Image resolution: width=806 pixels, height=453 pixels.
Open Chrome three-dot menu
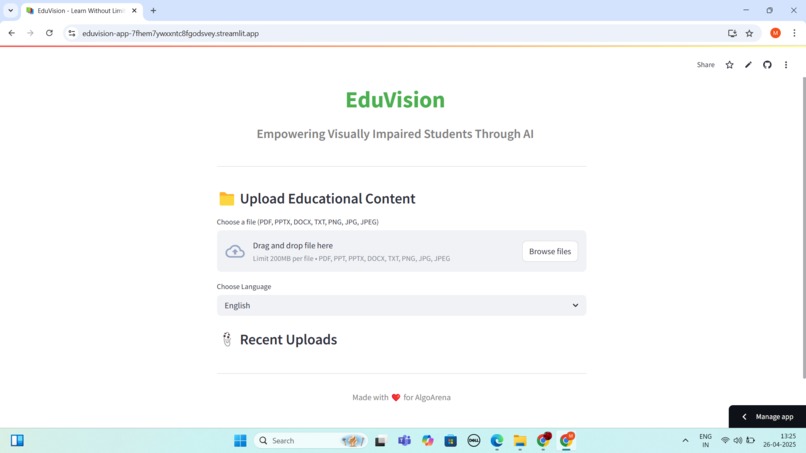tap(794, 33)
